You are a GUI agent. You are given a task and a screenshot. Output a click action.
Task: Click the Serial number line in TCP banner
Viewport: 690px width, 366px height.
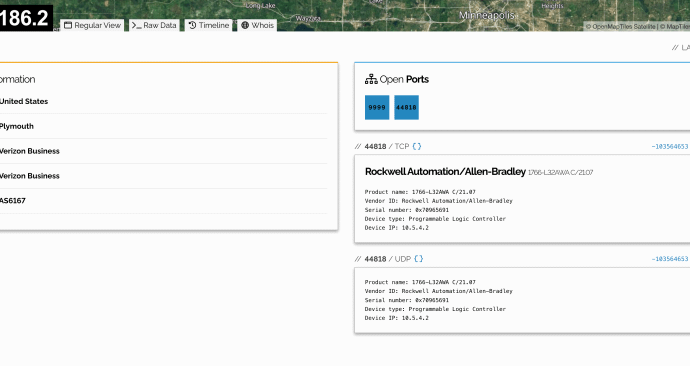[x=407, y=210]
